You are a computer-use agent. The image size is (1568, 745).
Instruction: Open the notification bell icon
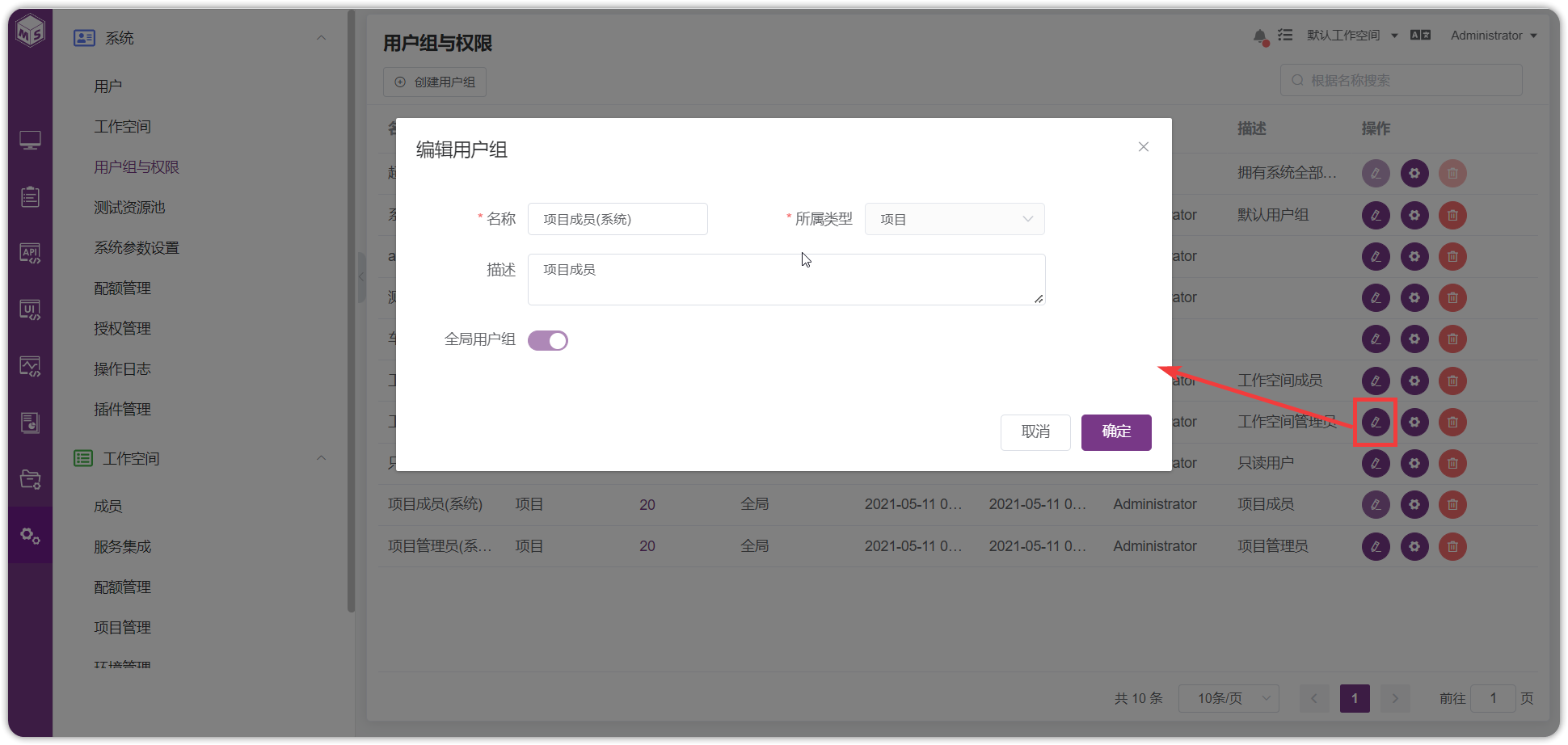[x=1260, y=36]
